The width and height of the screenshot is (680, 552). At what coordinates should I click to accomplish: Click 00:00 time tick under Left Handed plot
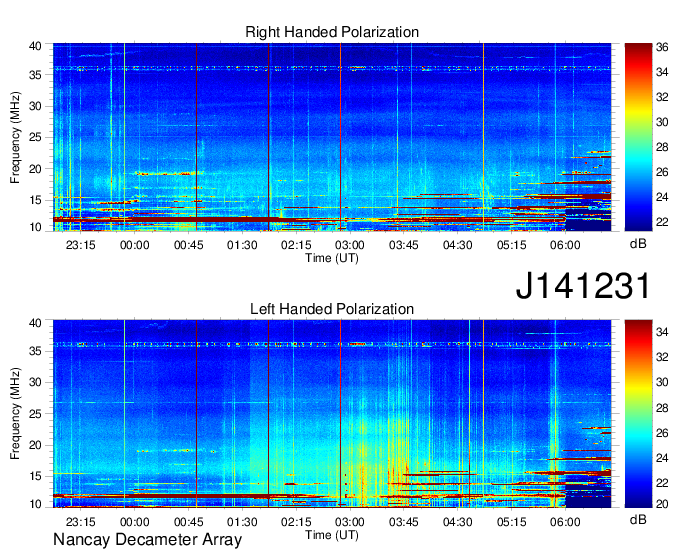tap(134, 522)
